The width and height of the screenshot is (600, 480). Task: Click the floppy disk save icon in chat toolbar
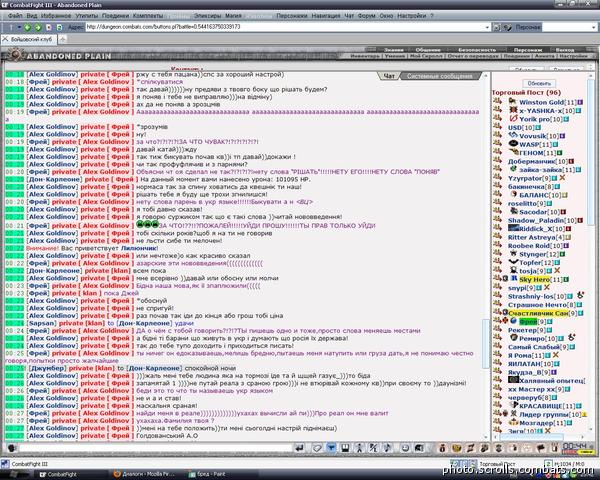(x=345, y=447)
